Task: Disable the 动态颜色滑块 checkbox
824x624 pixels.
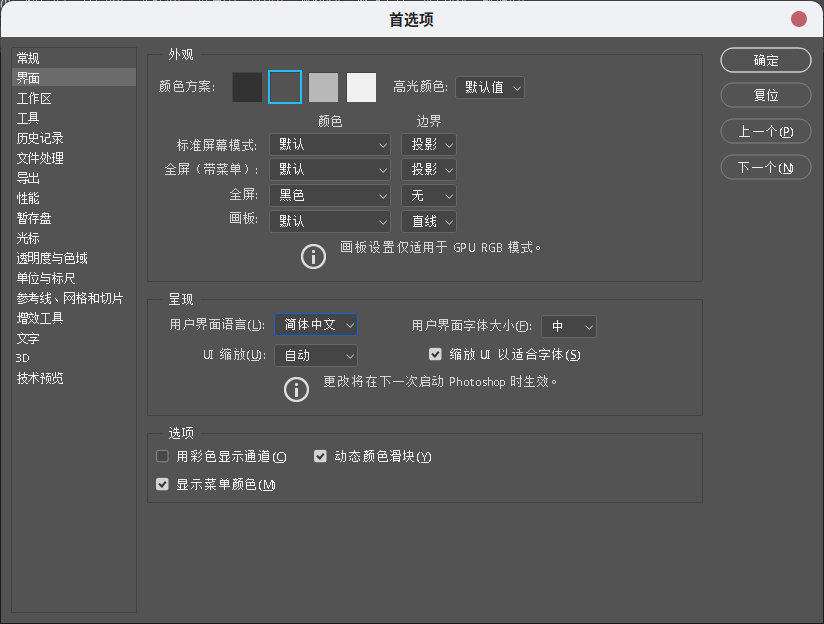Action: pyautogui.click(x=320, y=456)
